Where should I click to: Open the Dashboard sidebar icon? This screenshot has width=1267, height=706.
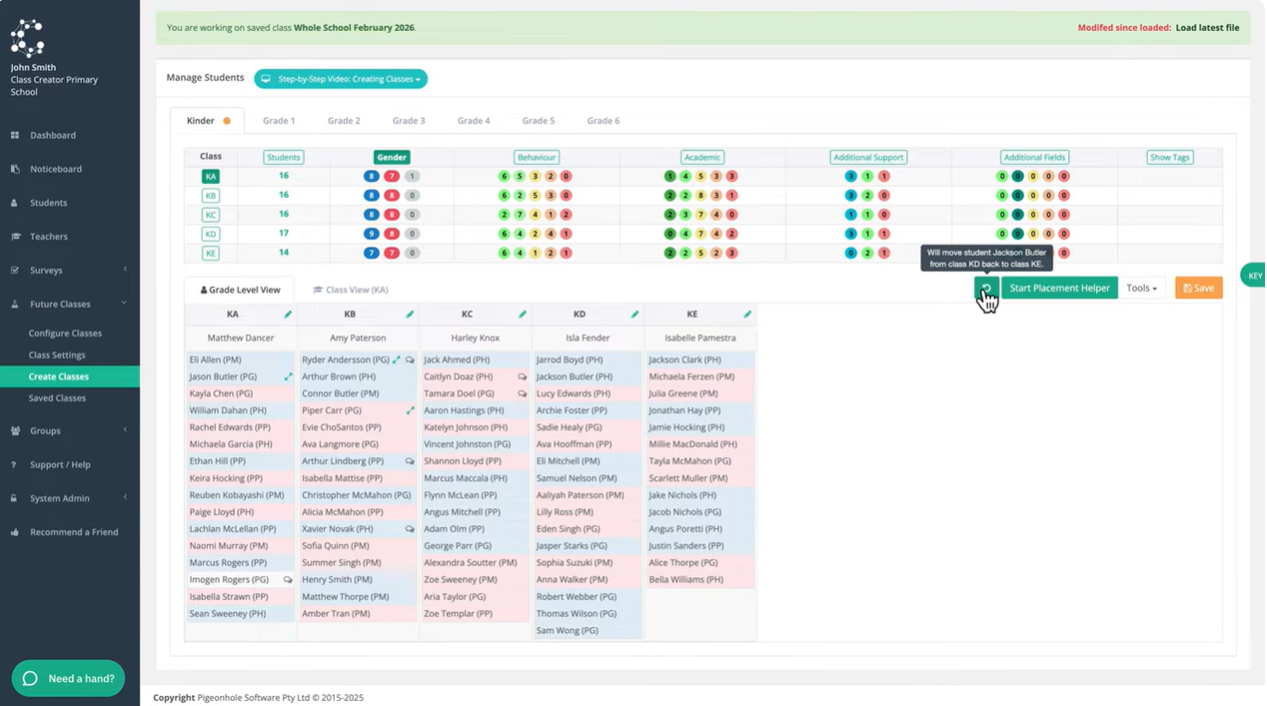pyautogui.click(x=15, y=135)
